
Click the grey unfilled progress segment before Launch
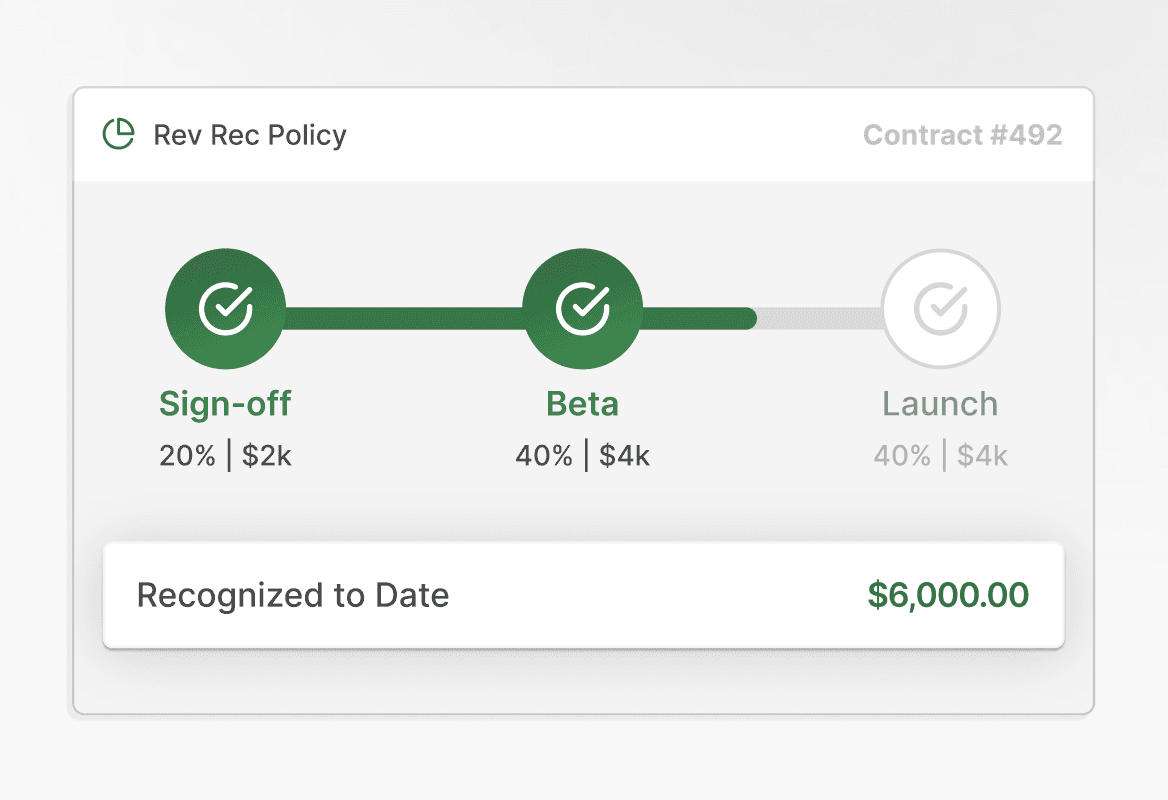point(818,318)
